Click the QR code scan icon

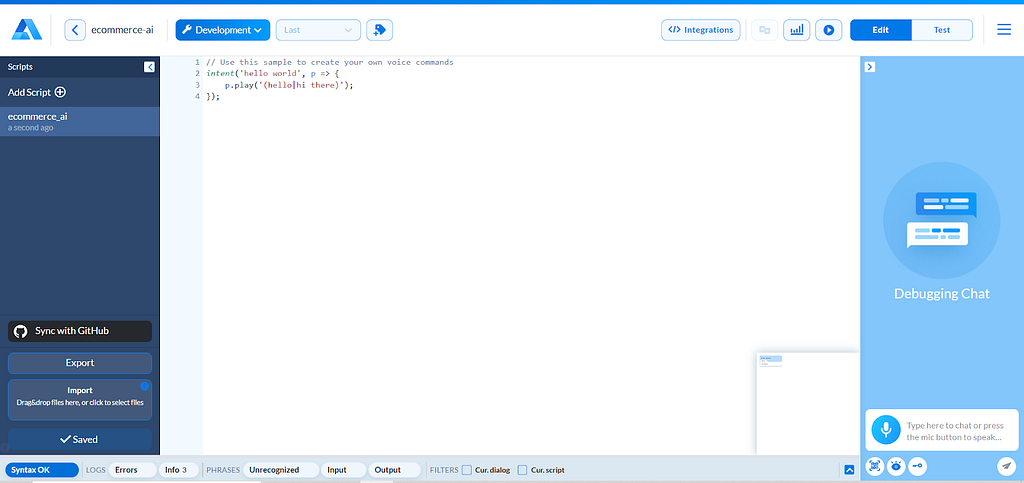[x=875, y=466]
